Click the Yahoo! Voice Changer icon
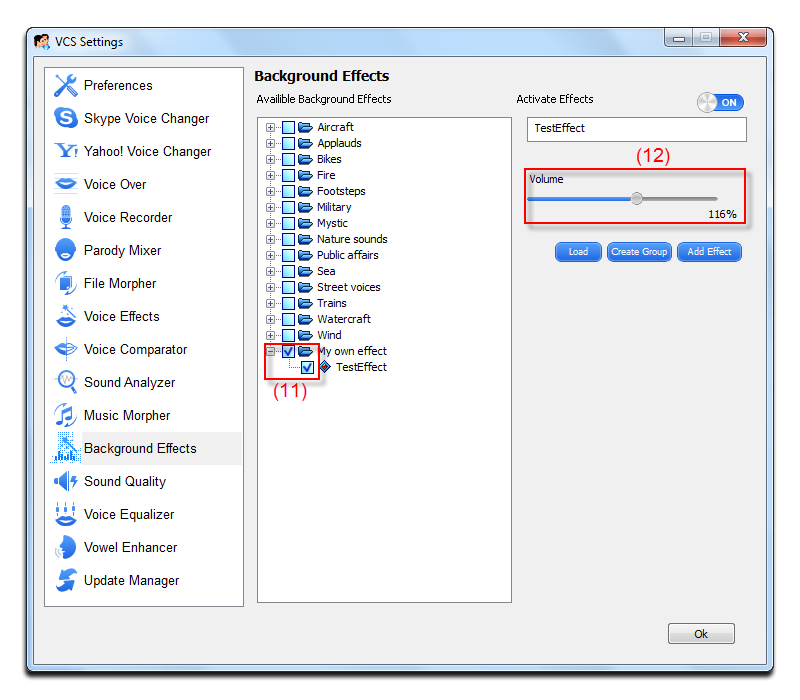This screenshot has height=700, width=800. (x=66, y=151)
